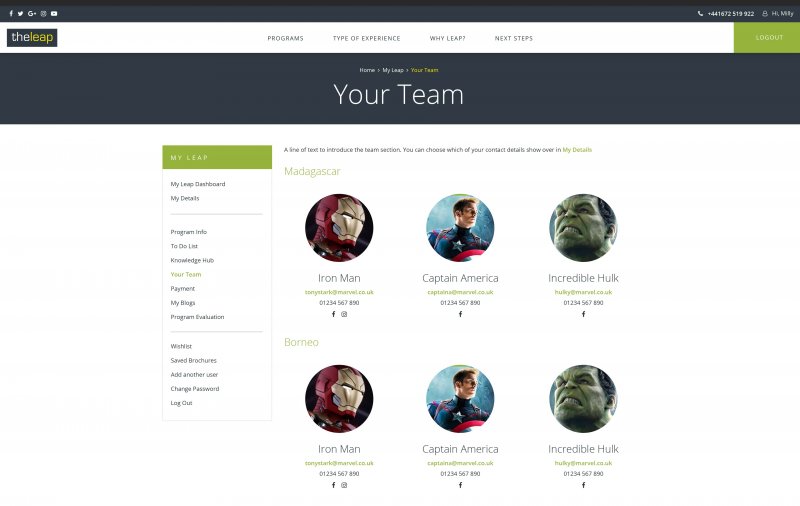This screenshot has width=800, height=506.
Task: Go to Knowledge Hub in the sidebar
Action: click(x=192, y=260)
